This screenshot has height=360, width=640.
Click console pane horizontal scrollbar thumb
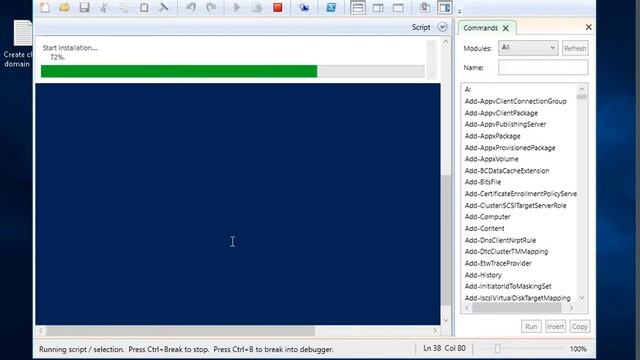[180, 331]
